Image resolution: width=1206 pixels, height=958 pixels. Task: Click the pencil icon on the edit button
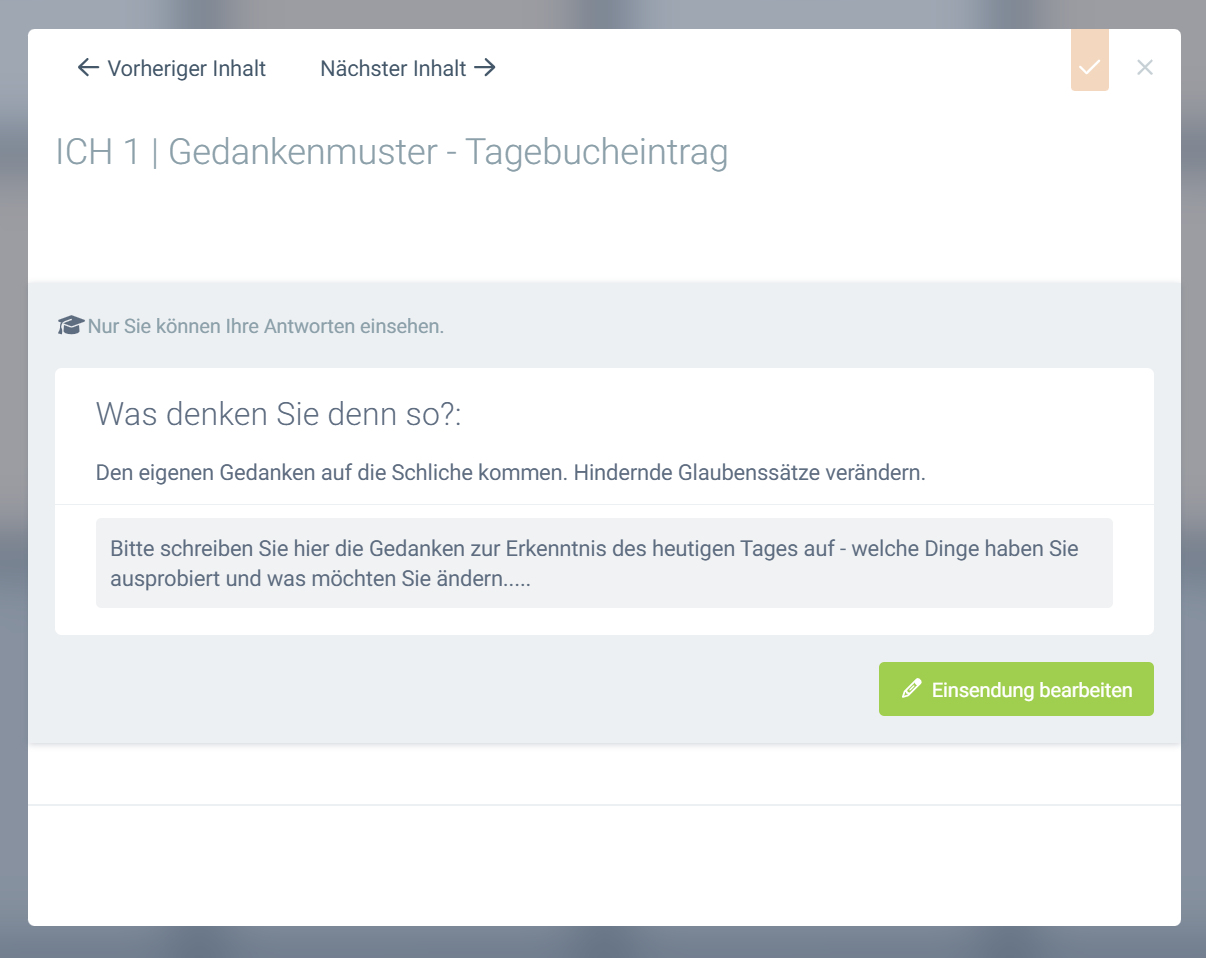coord(910,689)
